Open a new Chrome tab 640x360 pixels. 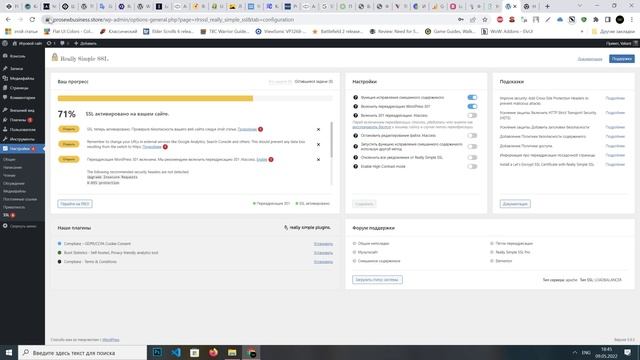[x=547, y=6]
